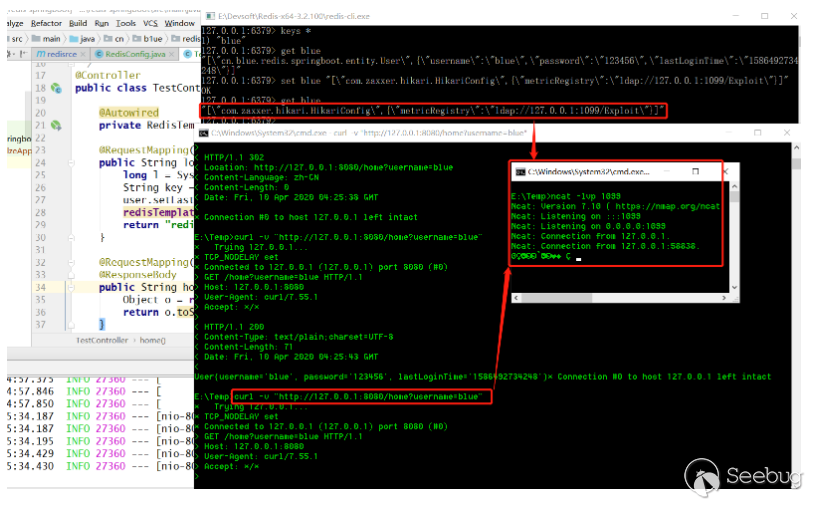Open the Run menu in the IDE
The width and height of the screenshot is (831, 505).
(x=101, y=23)
